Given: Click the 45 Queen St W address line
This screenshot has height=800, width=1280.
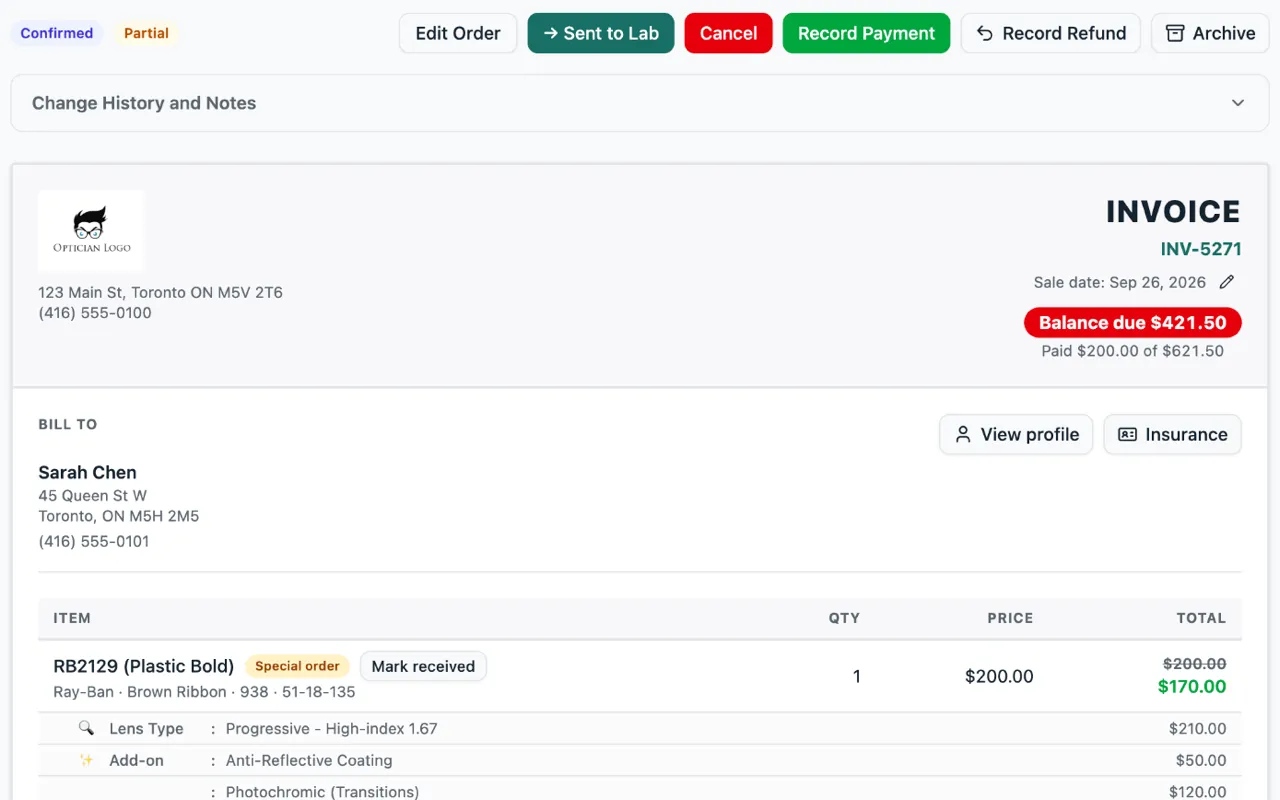Looking at the screenshot, I should click(x=93, y=496).
